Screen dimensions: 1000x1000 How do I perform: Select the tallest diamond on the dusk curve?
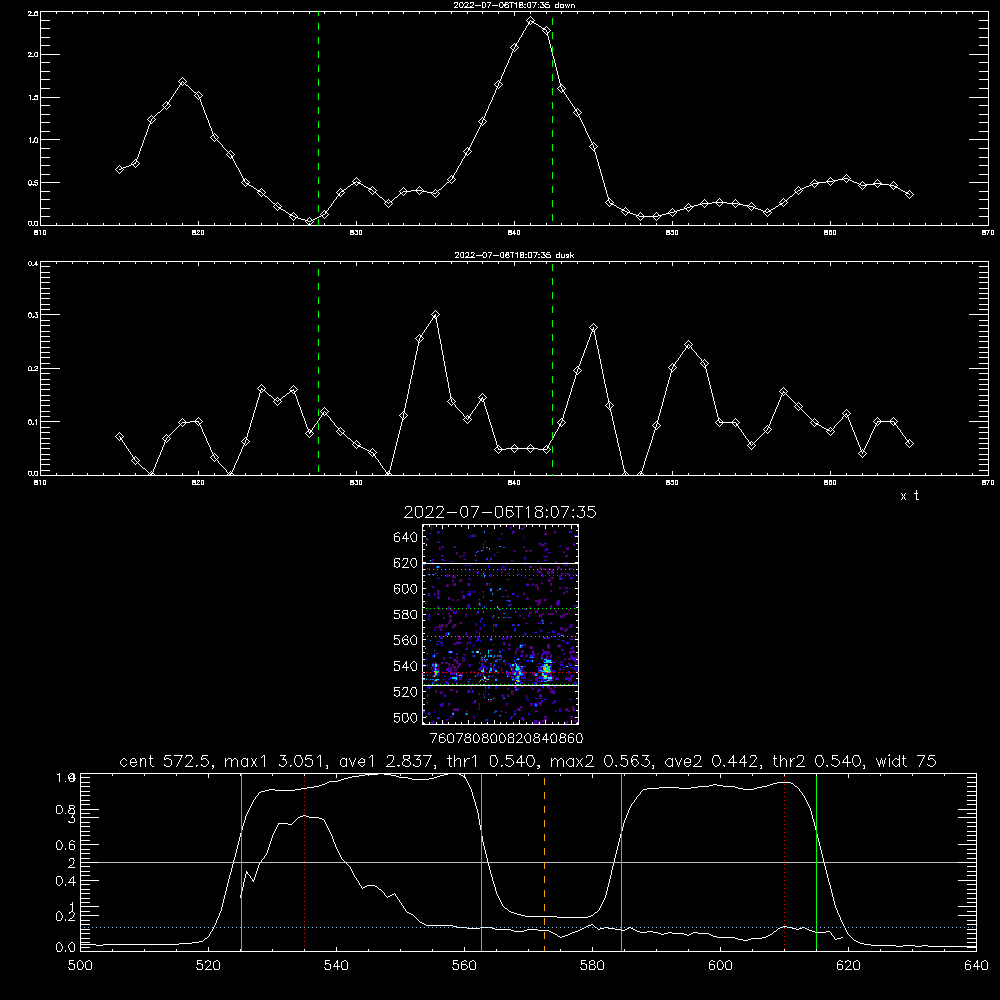click(x=436, y=314)
